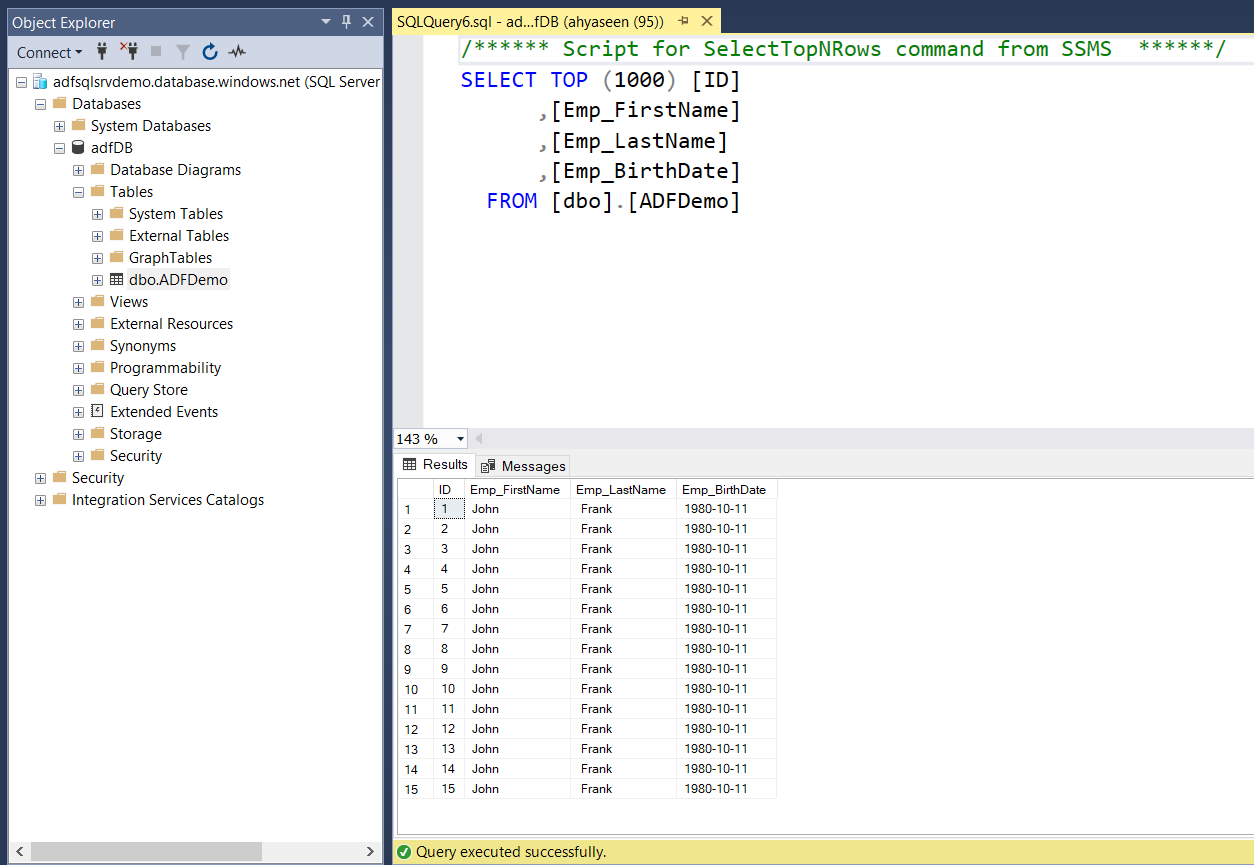The image size is (1254, 865).
Task: Click the Connect Object Explorer plug icon
Action: click(102, 52)
